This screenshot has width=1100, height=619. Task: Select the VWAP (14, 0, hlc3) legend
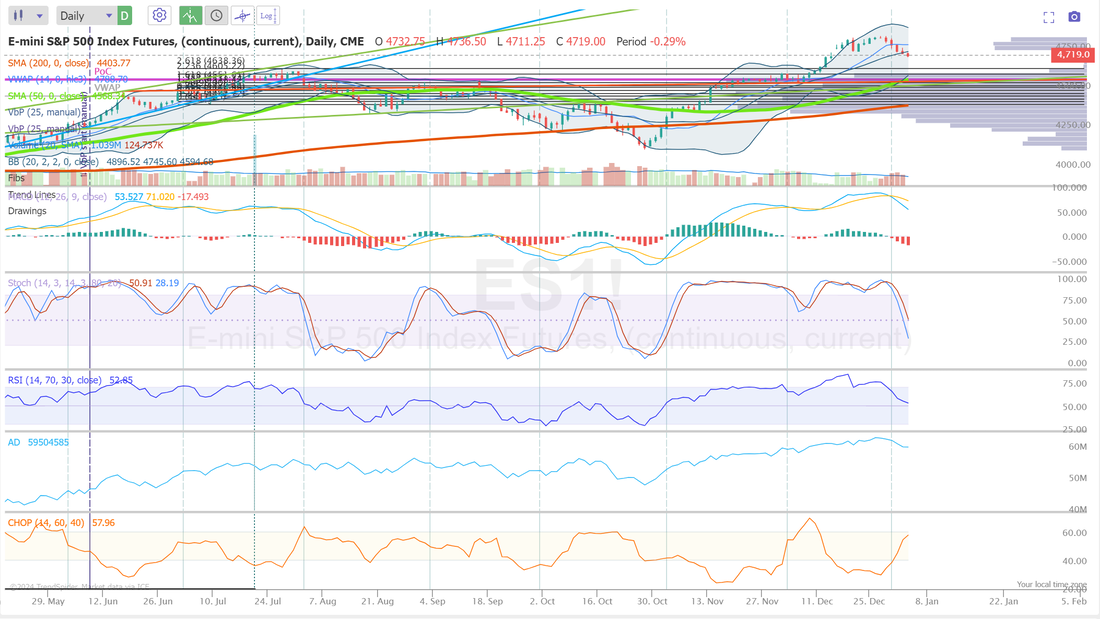point(47,79)
